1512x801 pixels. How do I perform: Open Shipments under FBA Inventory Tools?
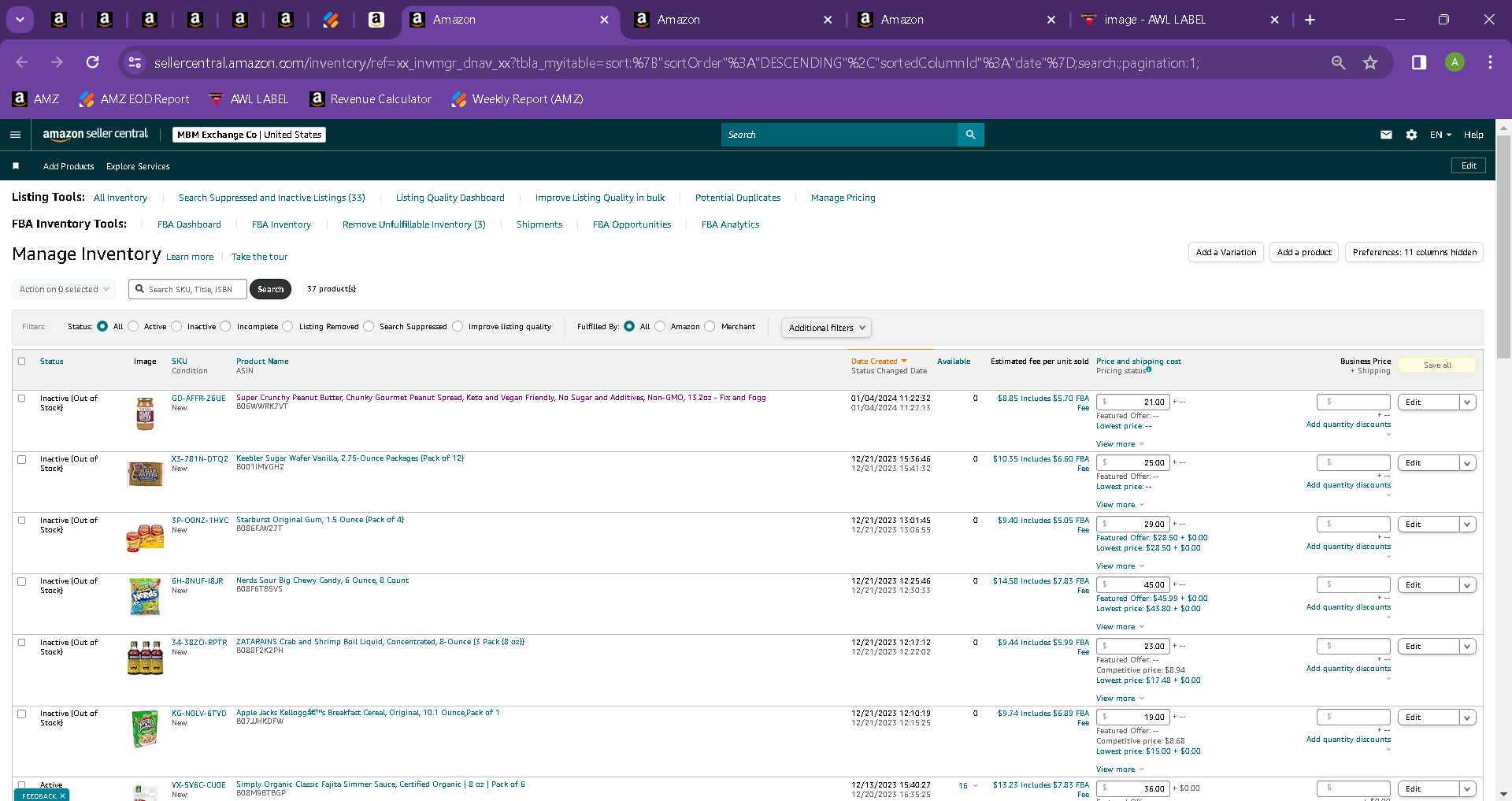tap(539, 224)
